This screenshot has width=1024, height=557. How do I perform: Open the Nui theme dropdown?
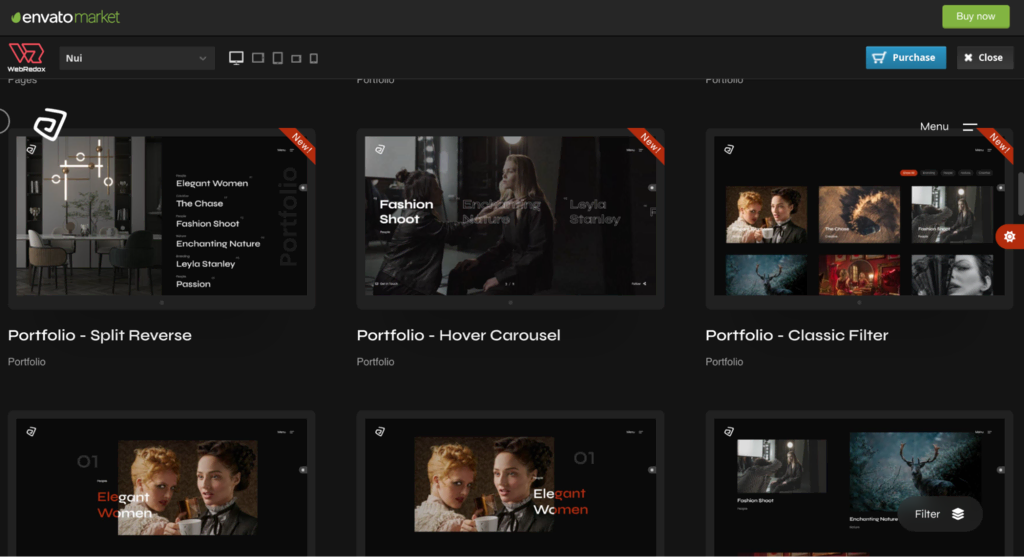137,58
